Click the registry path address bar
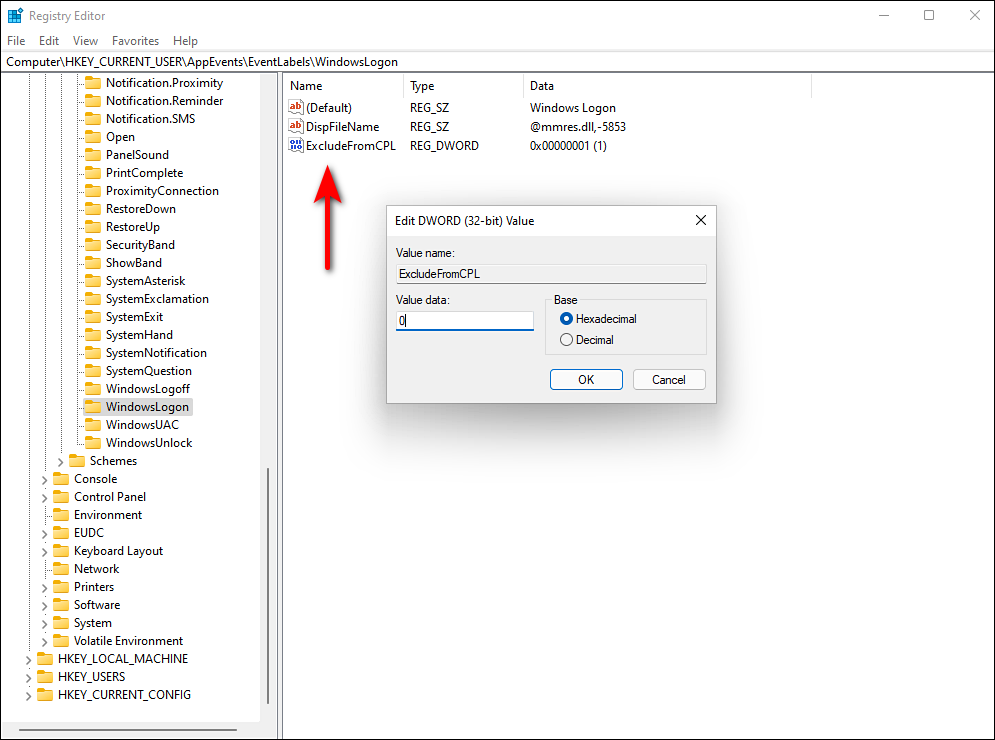The height and width of the screenshot is (740, 995). [x=498, y=62]
